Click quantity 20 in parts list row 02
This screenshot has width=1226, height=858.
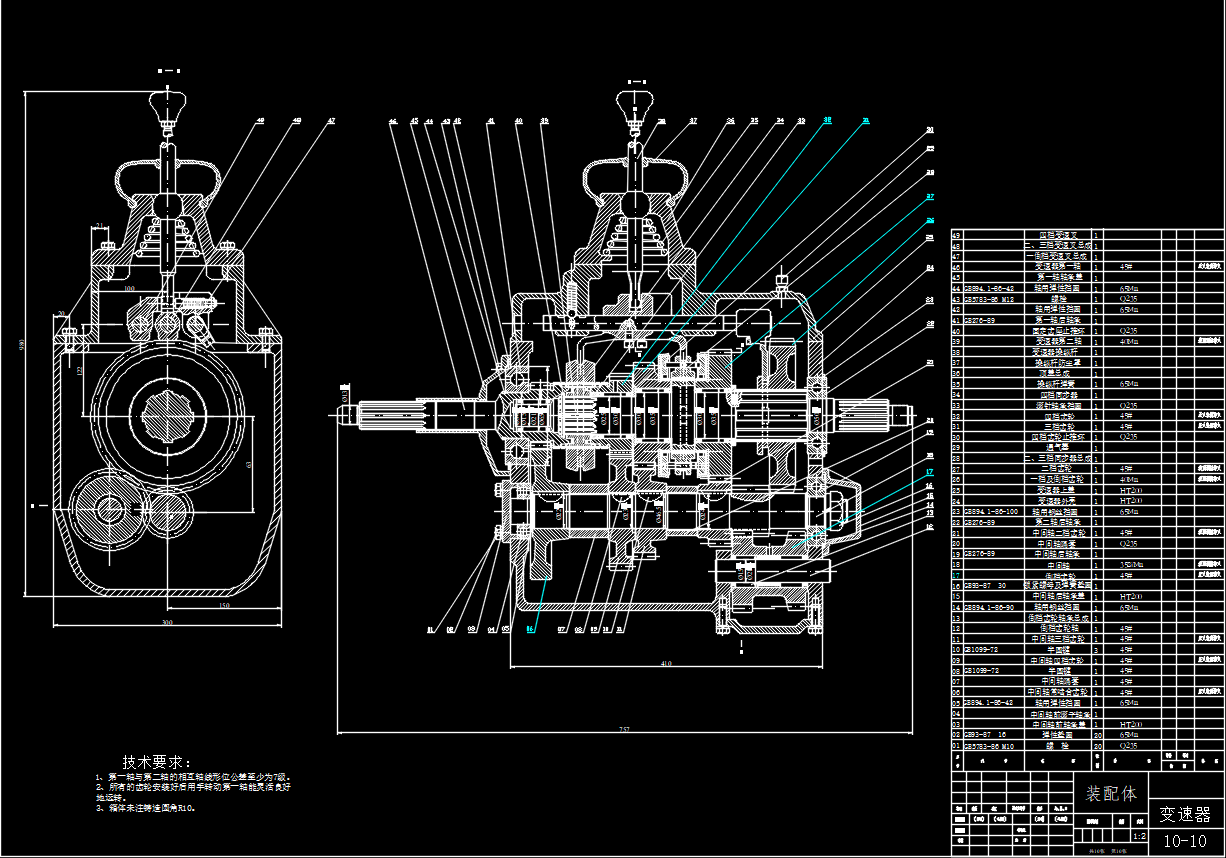click(1097, 735)
